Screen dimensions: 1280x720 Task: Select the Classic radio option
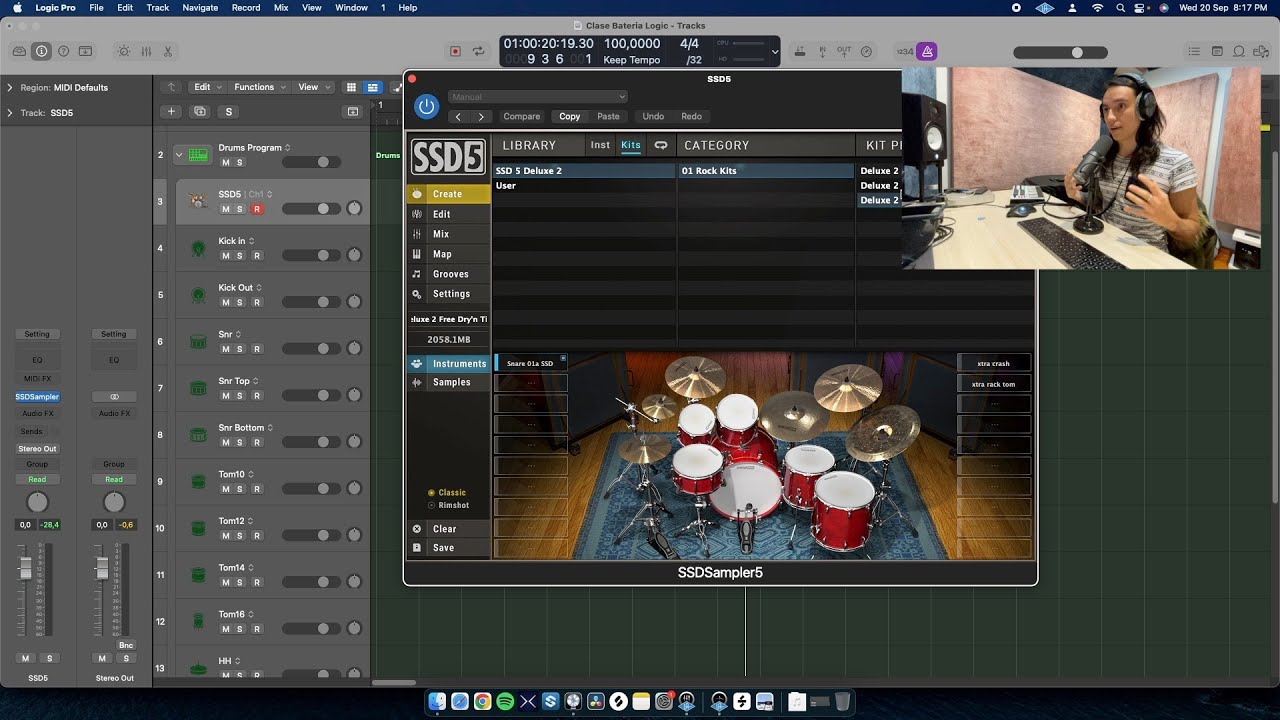(x=447, y=492)
